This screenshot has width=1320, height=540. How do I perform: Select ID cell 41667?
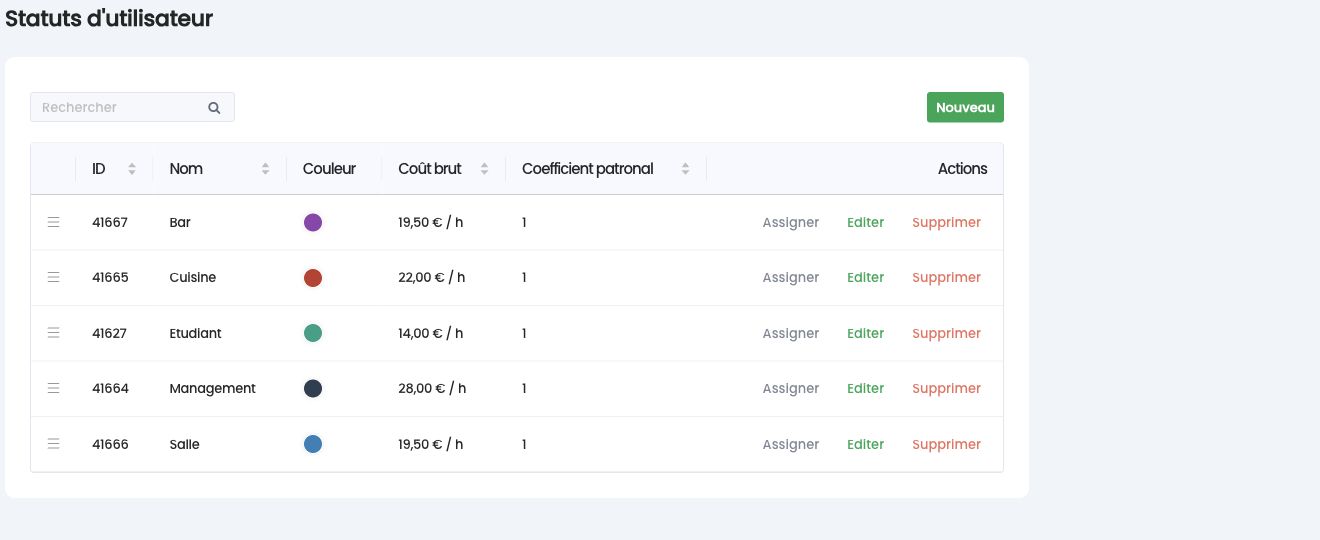click(x=110, y=222)
